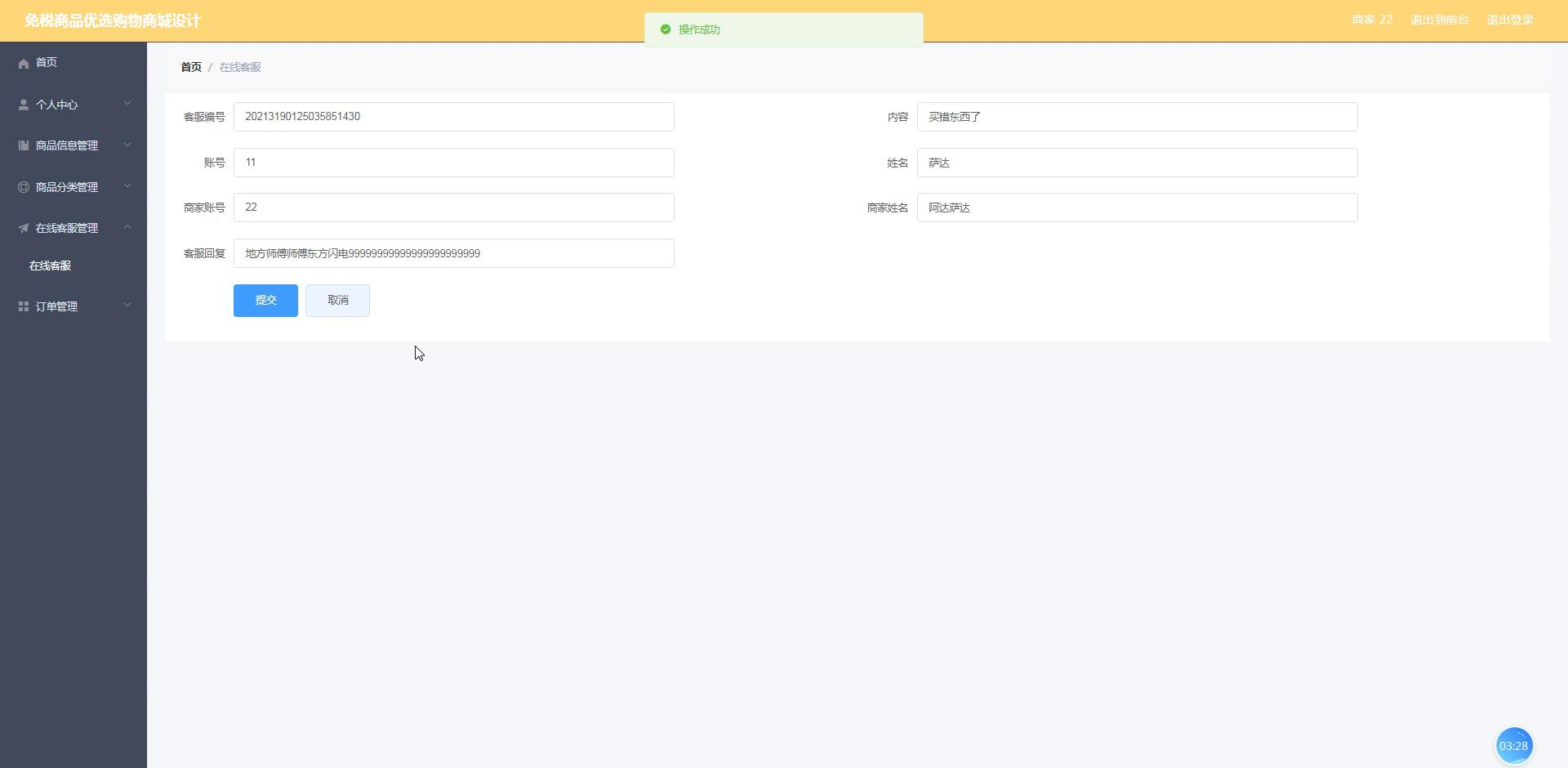Click the grid icon beside 订单管理
The image size is (1568, 768).
pos(24,306)
